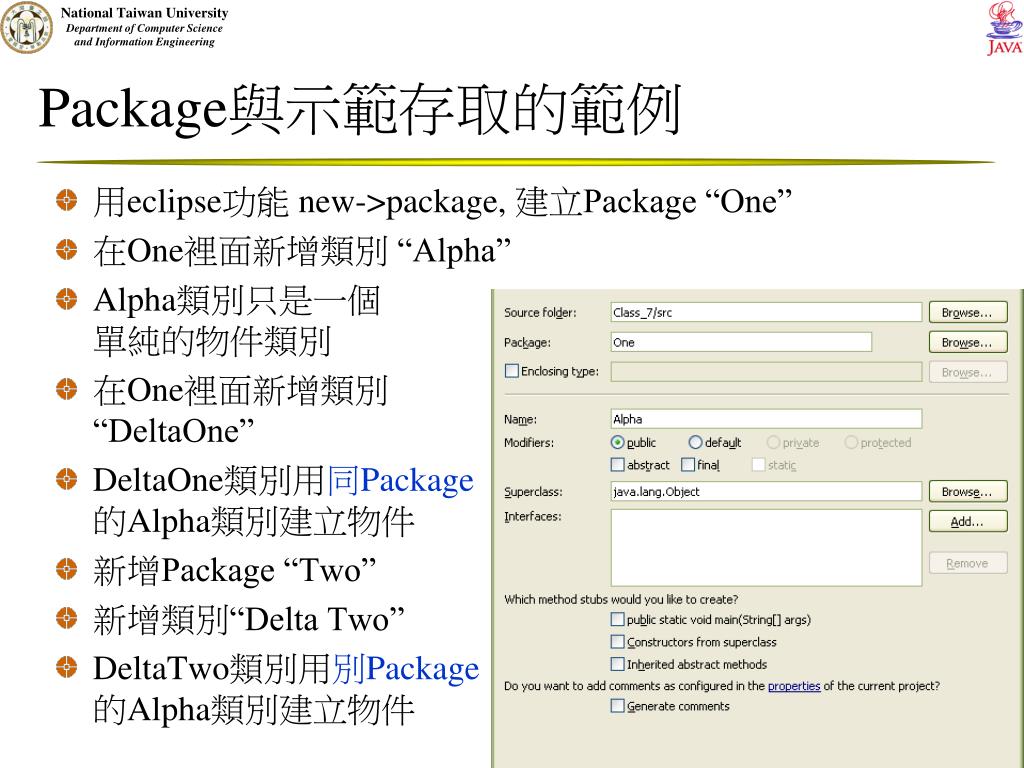Viewport: 1024px width, 768px height.
Task: Click the blue text '同Package'
Action: click(x=400, y=480)
